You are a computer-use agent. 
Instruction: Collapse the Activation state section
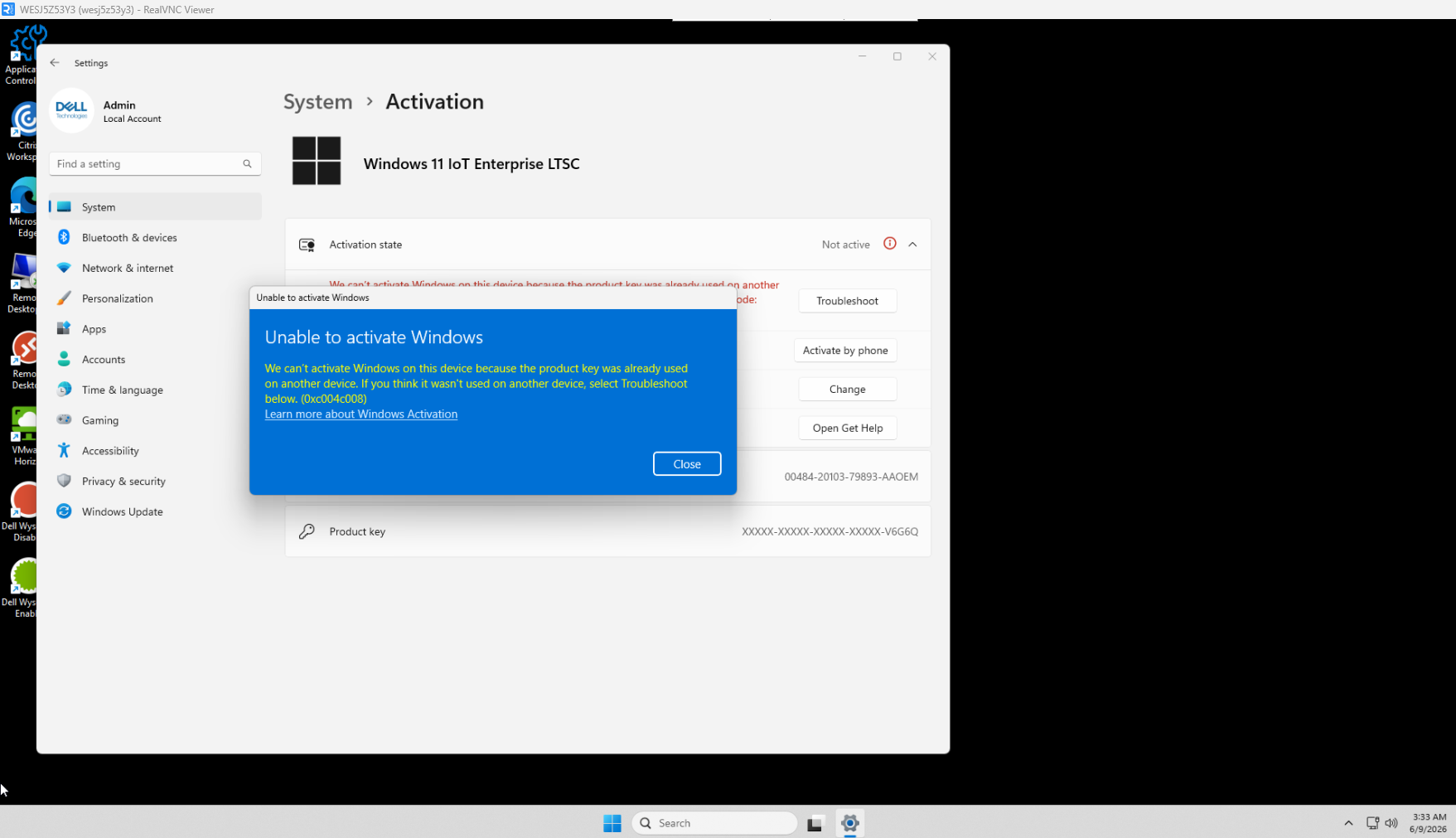tap(912, 245)
